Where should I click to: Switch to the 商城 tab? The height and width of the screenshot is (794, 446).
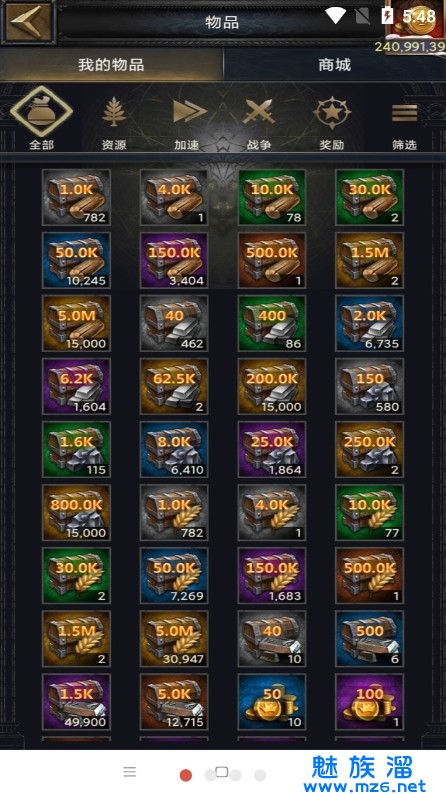pos(335,65)
